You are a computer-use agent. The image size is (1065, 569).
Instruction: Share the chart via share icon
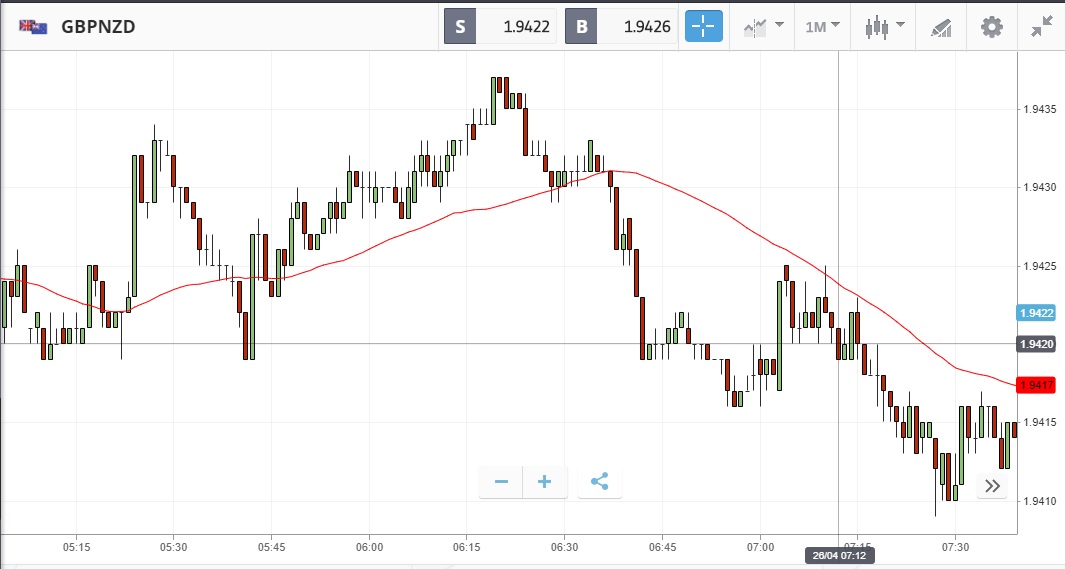599,482
